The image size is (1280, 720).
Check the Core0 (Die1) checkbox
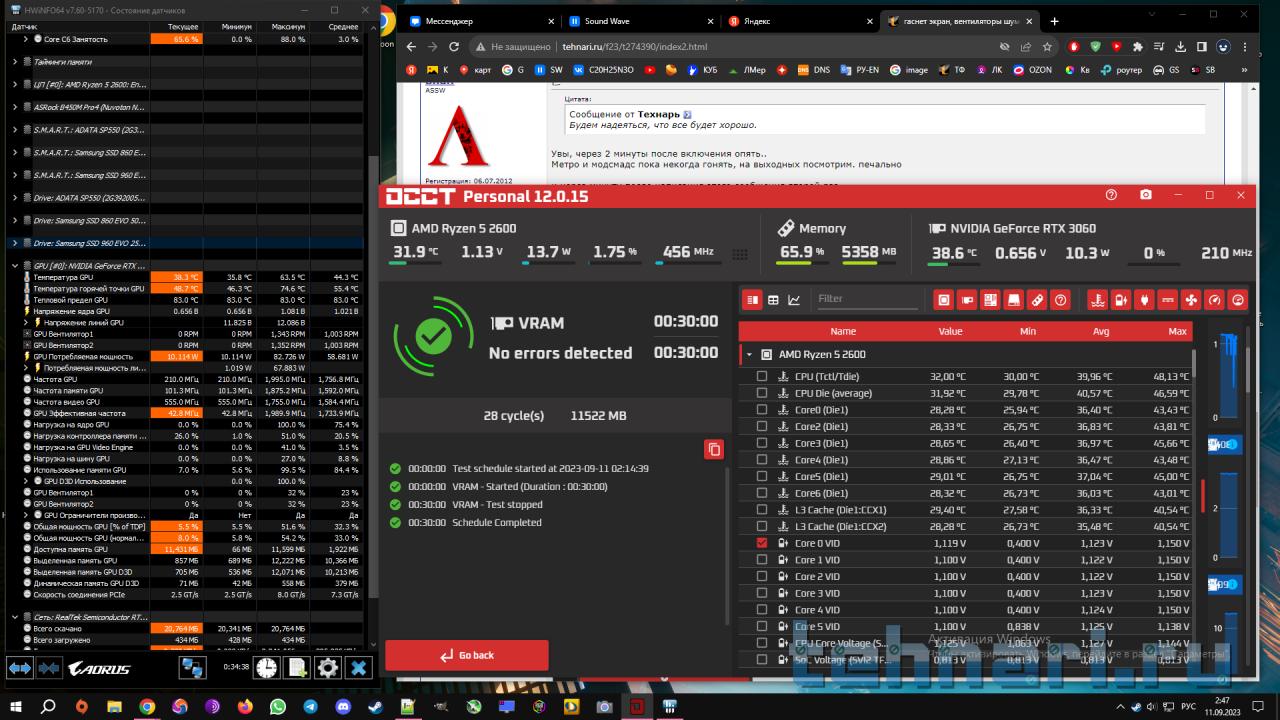pyautogui.click(x=762, y=410)
